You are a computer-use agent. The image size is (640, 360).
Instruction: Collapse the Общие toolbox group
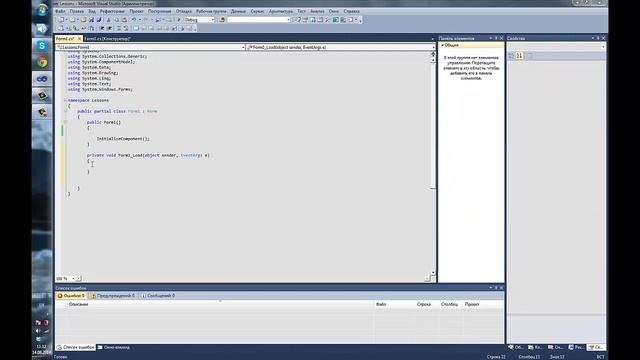coord(442,45)
